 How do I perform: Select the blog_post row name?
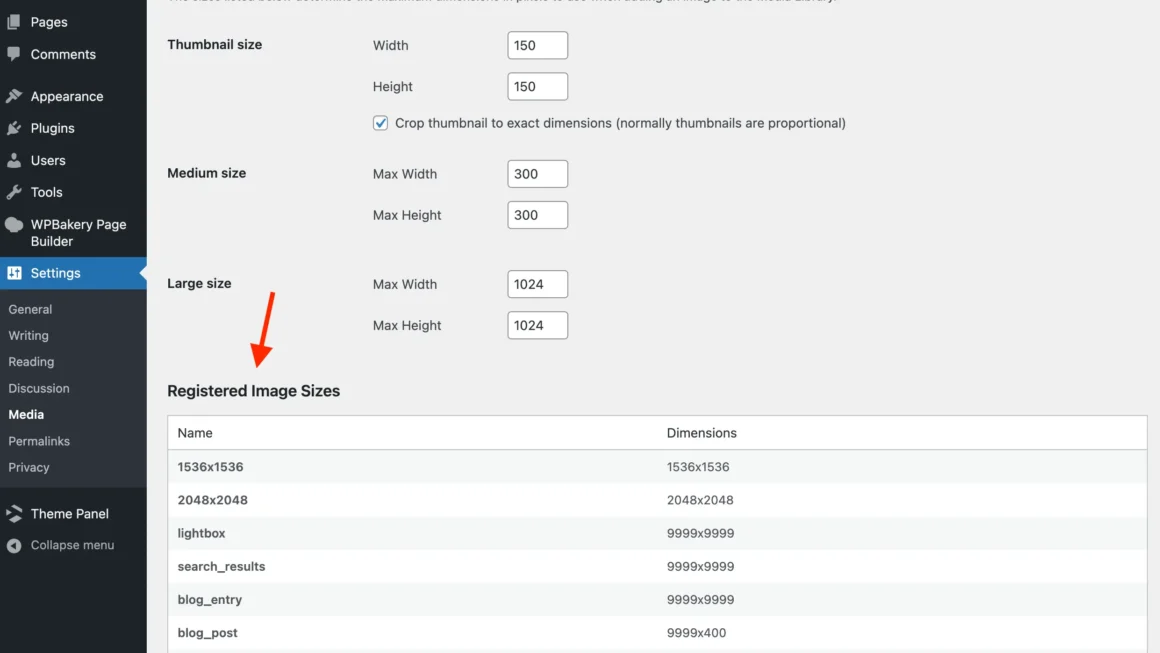207,633
